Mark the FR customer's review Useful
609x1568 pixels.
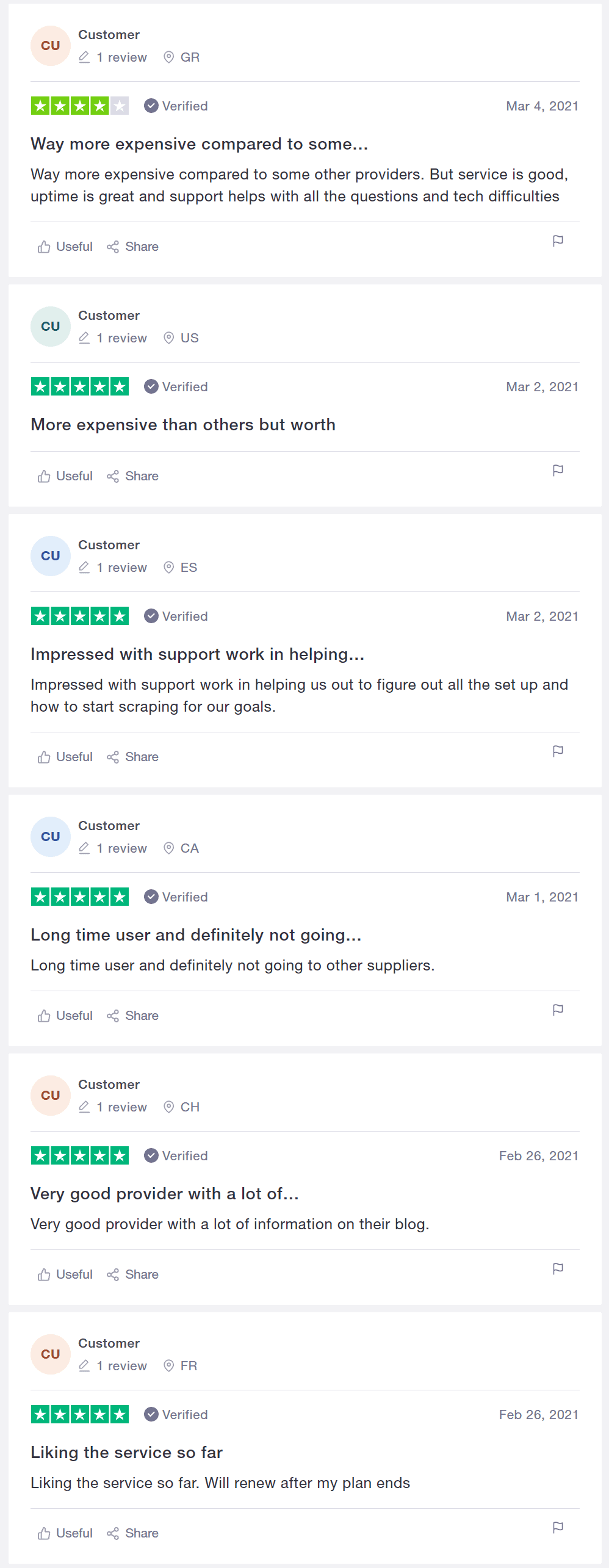[x=65, y=1533]
